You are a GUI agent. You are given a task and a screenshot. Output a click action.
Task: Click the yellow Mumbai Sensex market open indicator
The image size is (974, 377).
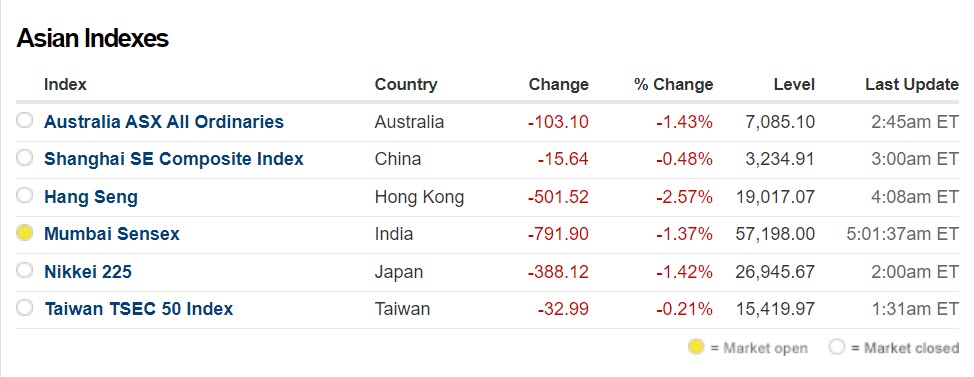coord(24,234)
